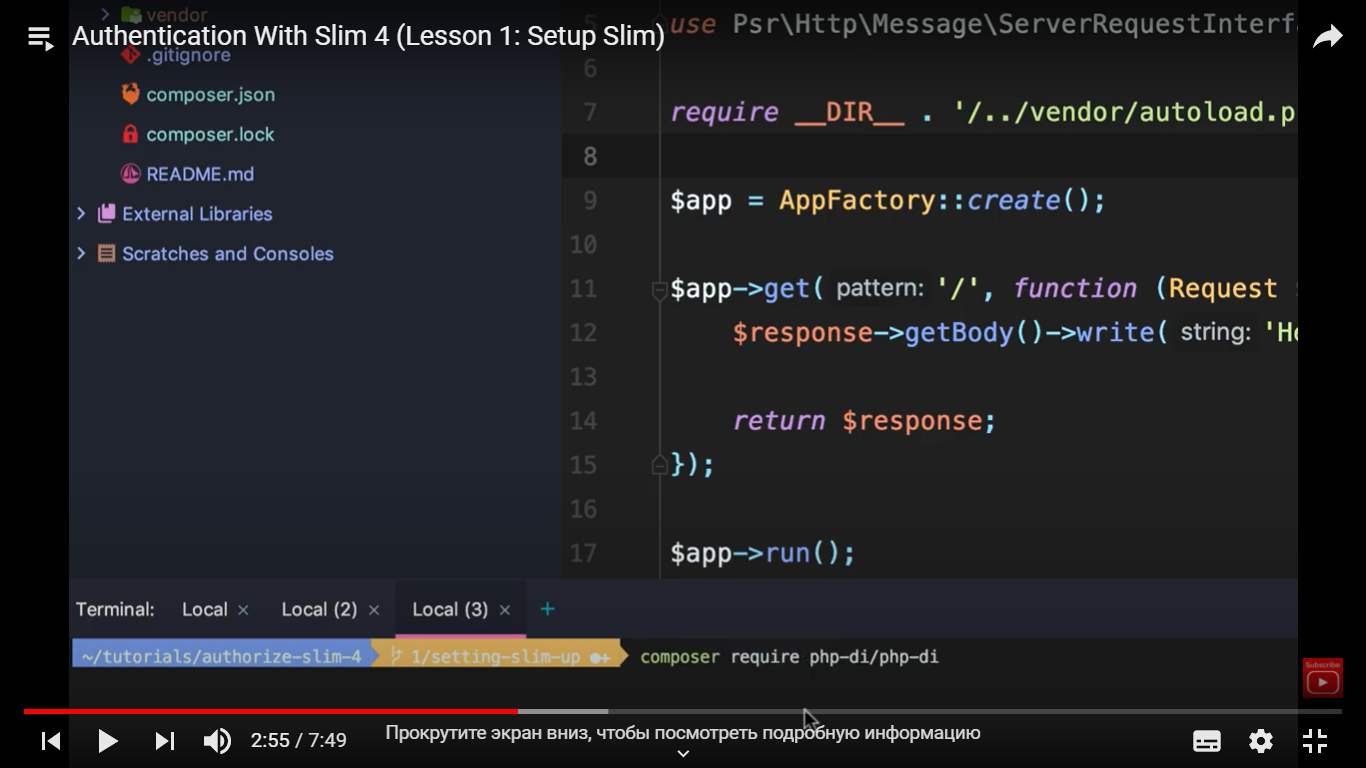Expand the Scratches and Consoles node

(x=81, y=254)
